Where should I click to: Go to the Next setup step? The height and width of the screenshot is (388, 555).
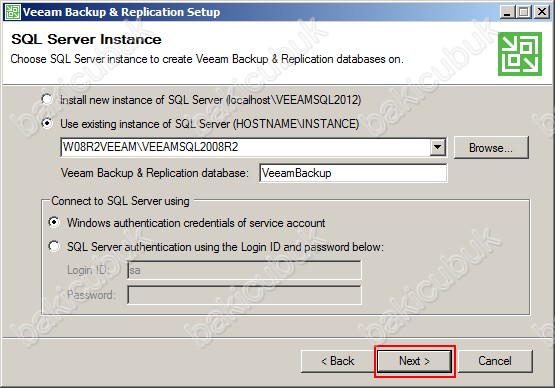414,361
